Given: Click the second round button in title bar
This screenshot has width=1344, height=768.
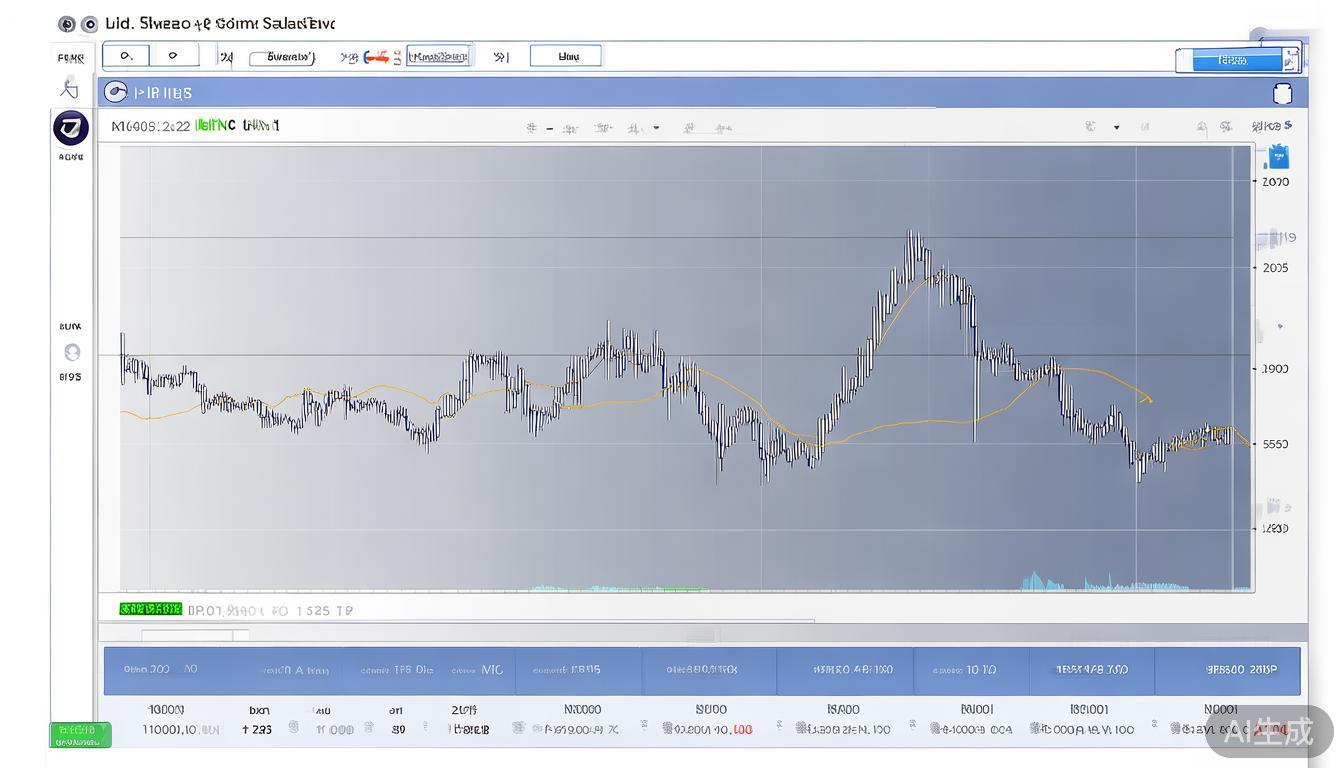Looking at the screenshot, I should pos(89,24).
